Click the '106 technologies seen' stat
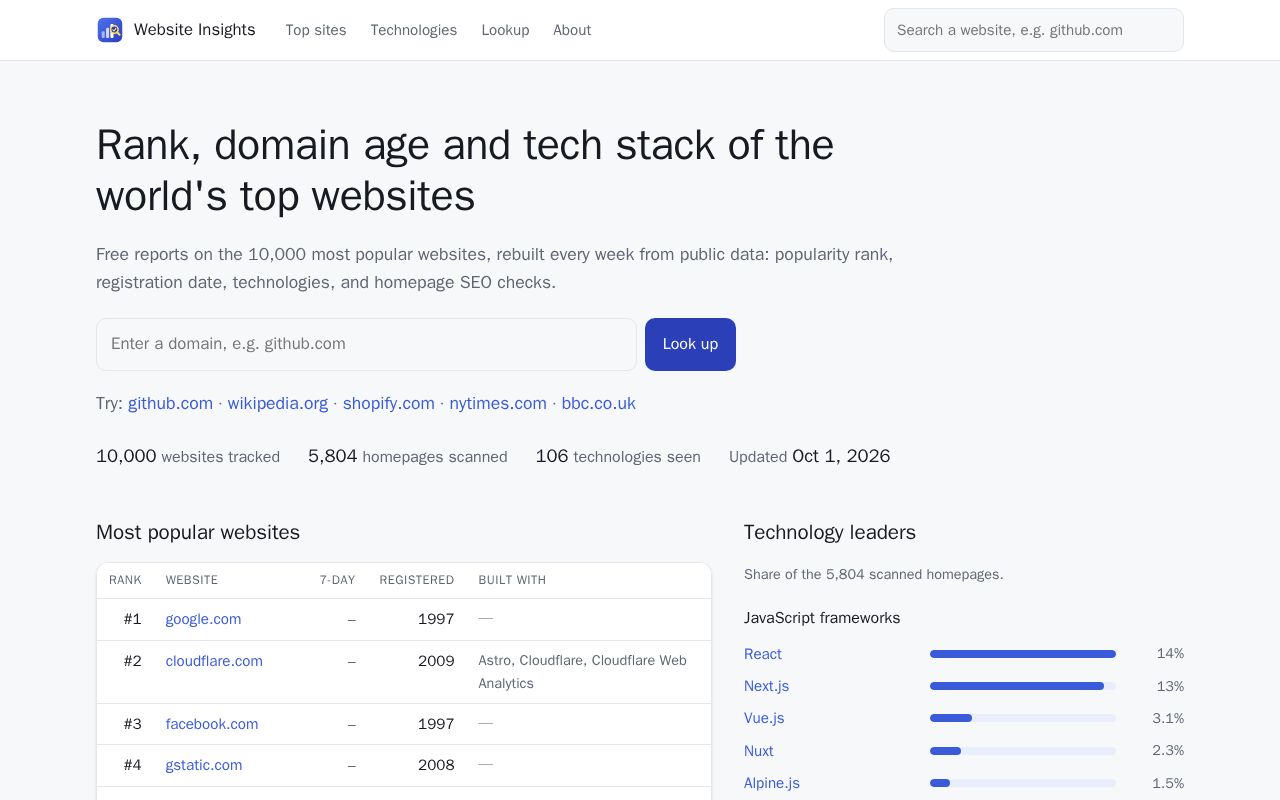1280x800 pixels. [618, 456]
